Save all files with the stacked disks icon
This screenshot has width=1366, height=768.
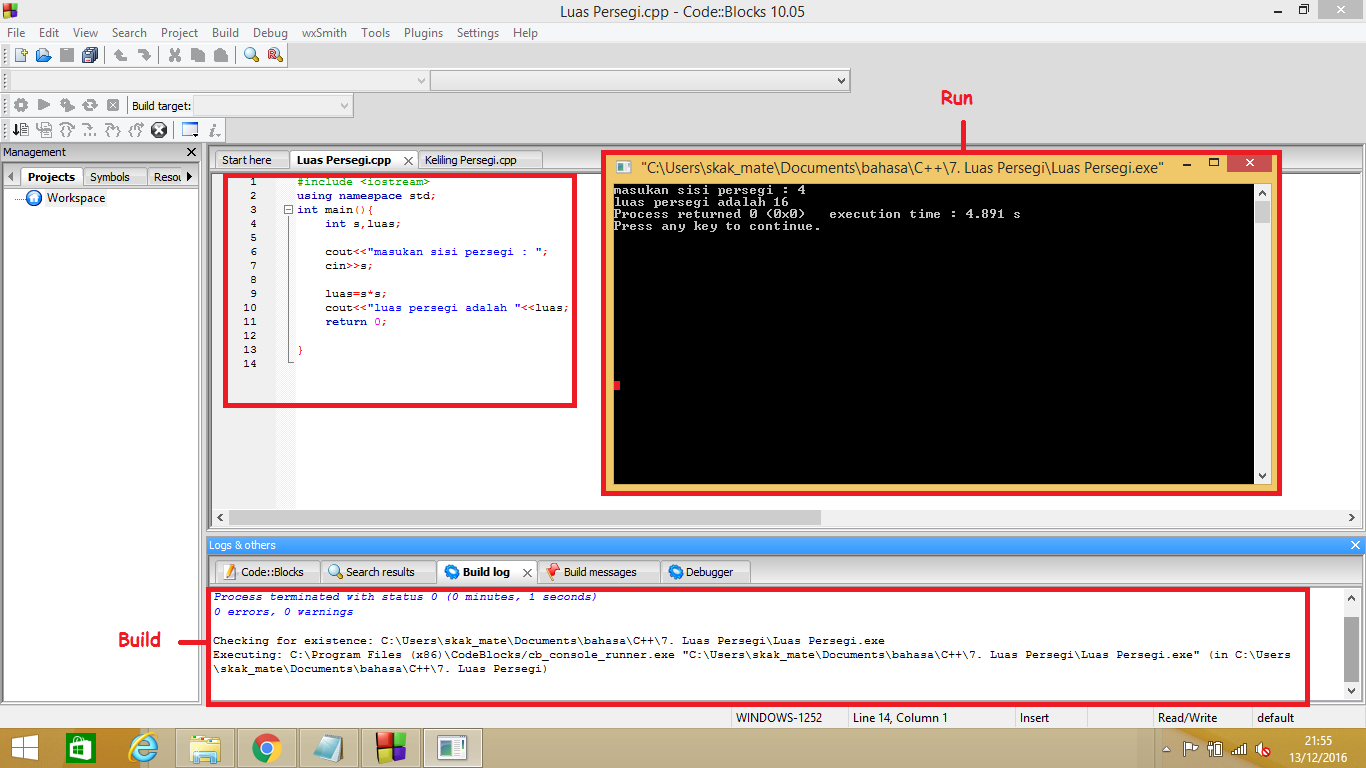(x=91, y=55)
